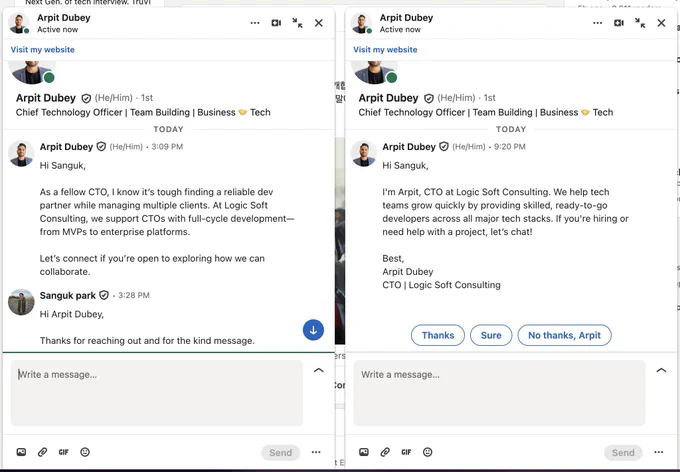Viewport: 680px width, 472px height.
Task: Focus the left chat 'Write a message' field
Action: tap(157, 393)
